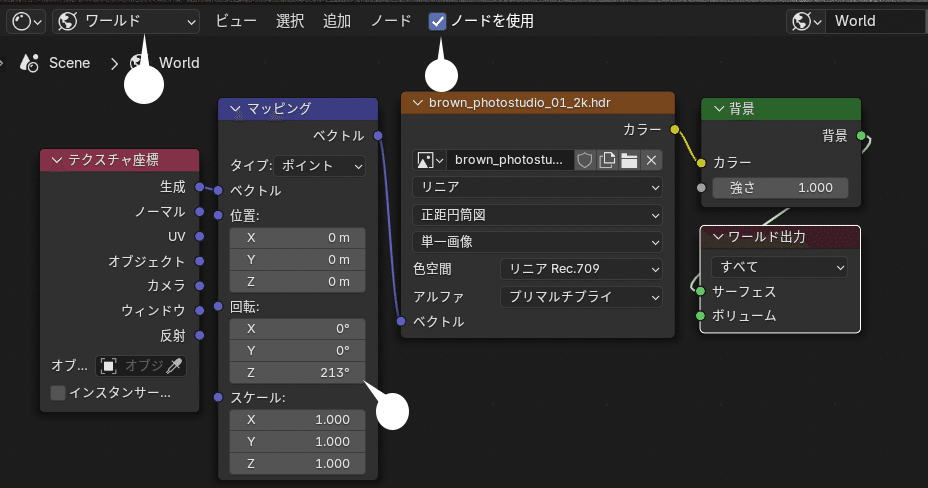Click the Scene breadcrumb label
The image size is (928, 488).
coord(69,63)
